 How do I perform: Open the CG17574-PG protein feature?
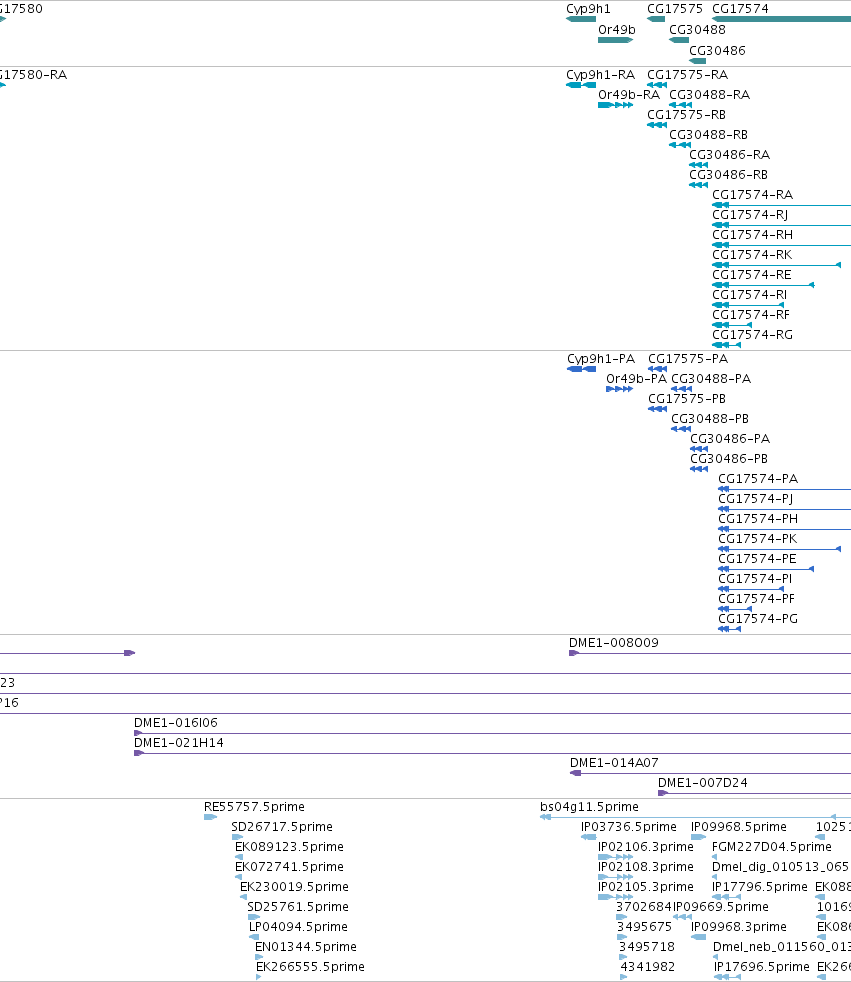[730, 629]
